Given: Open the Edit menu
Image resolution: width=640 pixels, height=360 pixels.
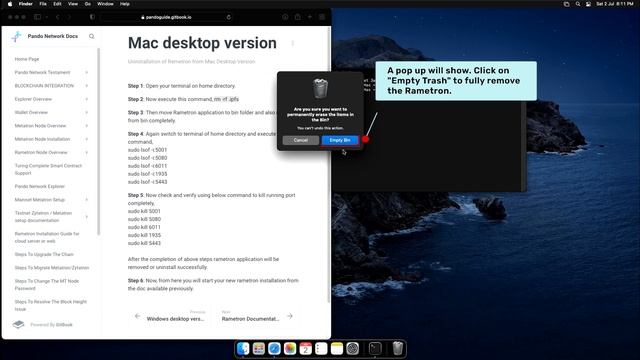Looking at the screenshot, I should (57, 4).
